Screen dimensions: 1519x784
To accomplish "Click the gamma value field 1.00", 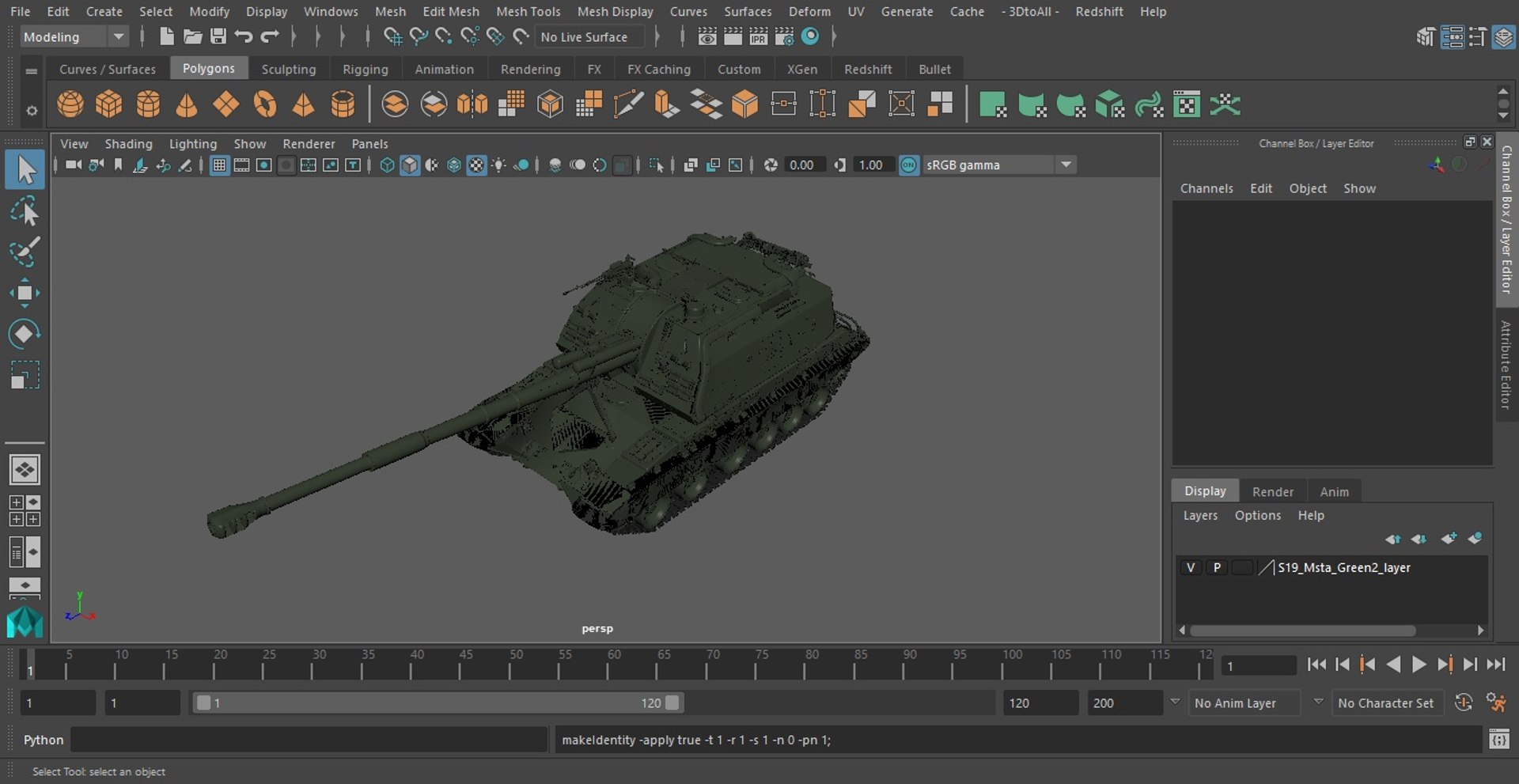I will click(873, 165).
